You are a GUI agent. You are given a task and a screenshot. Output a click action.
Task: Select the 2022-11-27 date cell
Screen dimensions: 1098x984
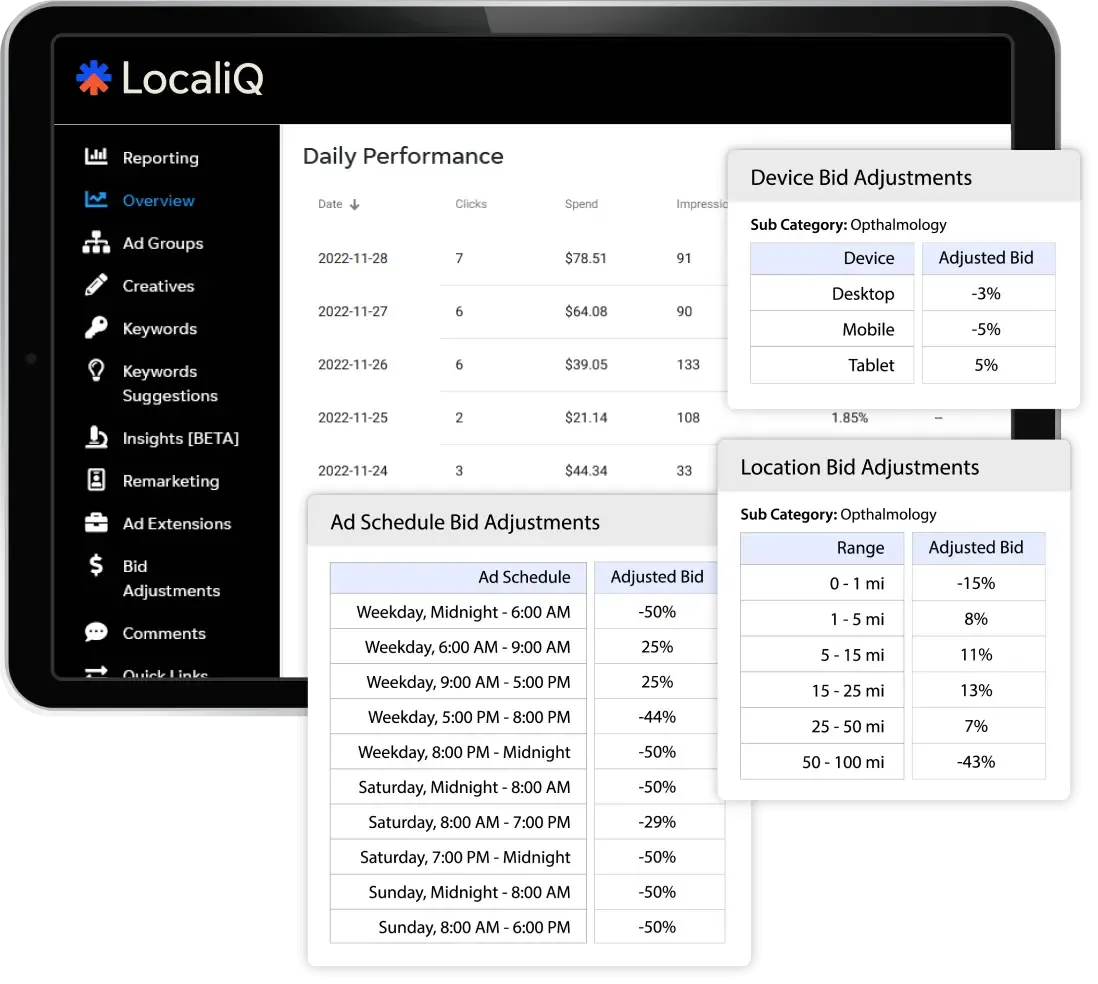click(353, 311)
